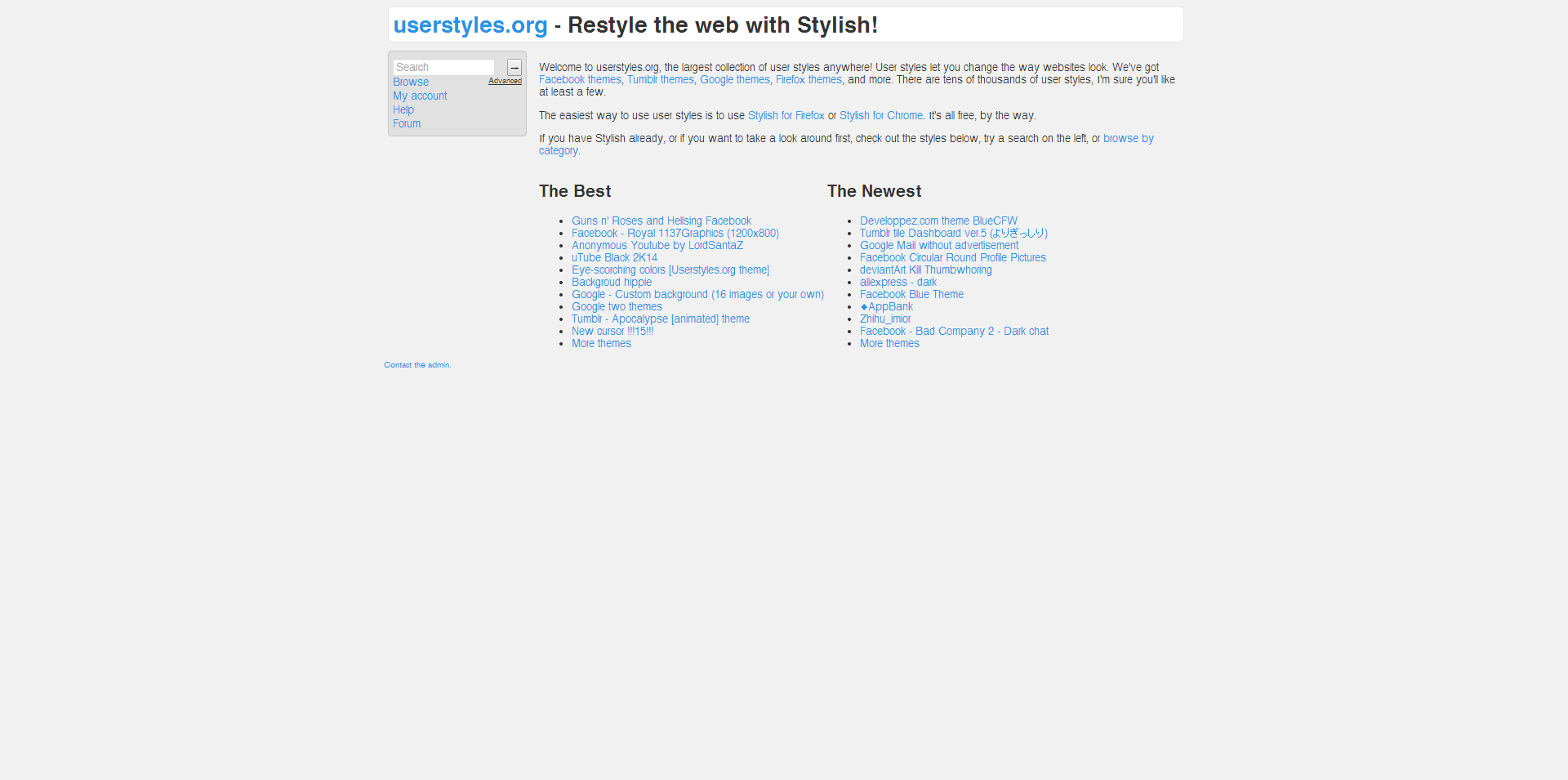Open Facebook - Bad Company 2 Dark chat
This screenshot has width=1568, height=780.
coord(954,331)
